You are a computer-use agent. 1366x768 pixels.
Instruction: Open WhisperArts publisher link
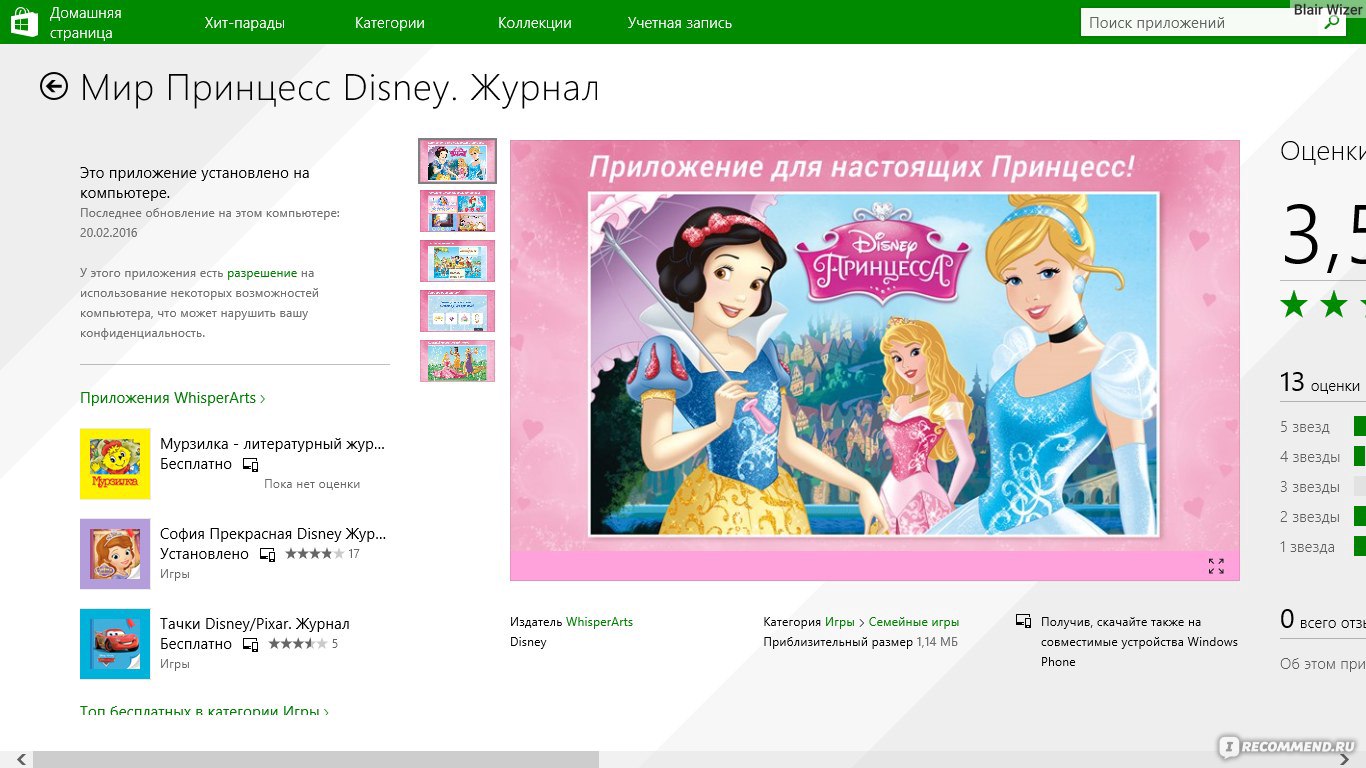[599, 622]
